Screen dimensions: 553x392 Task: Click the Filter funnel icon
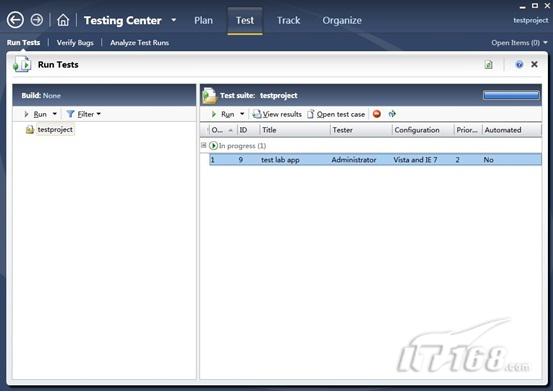coord(70,114)
